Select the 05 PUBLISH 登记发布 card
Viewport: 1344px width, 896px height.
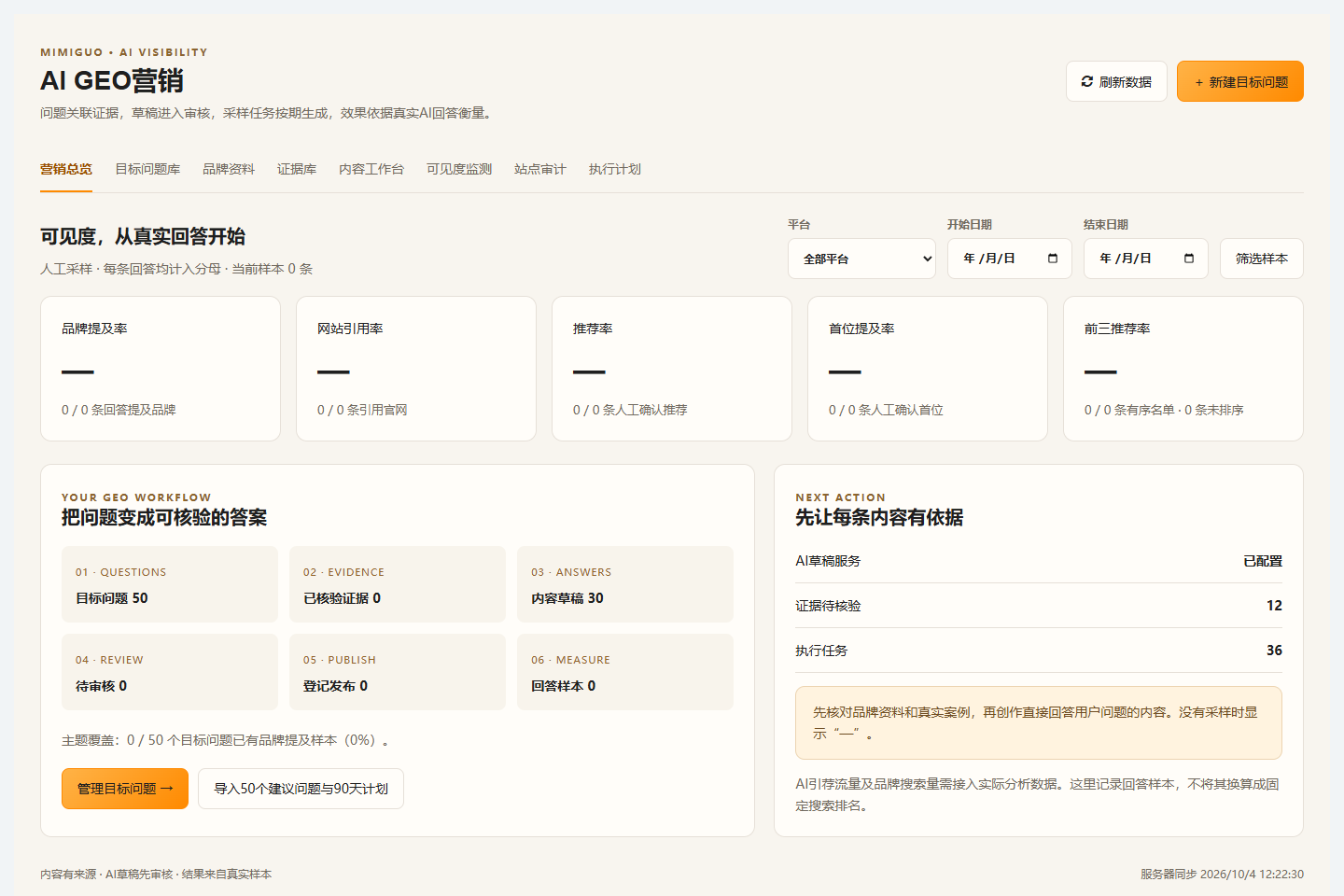398,672
